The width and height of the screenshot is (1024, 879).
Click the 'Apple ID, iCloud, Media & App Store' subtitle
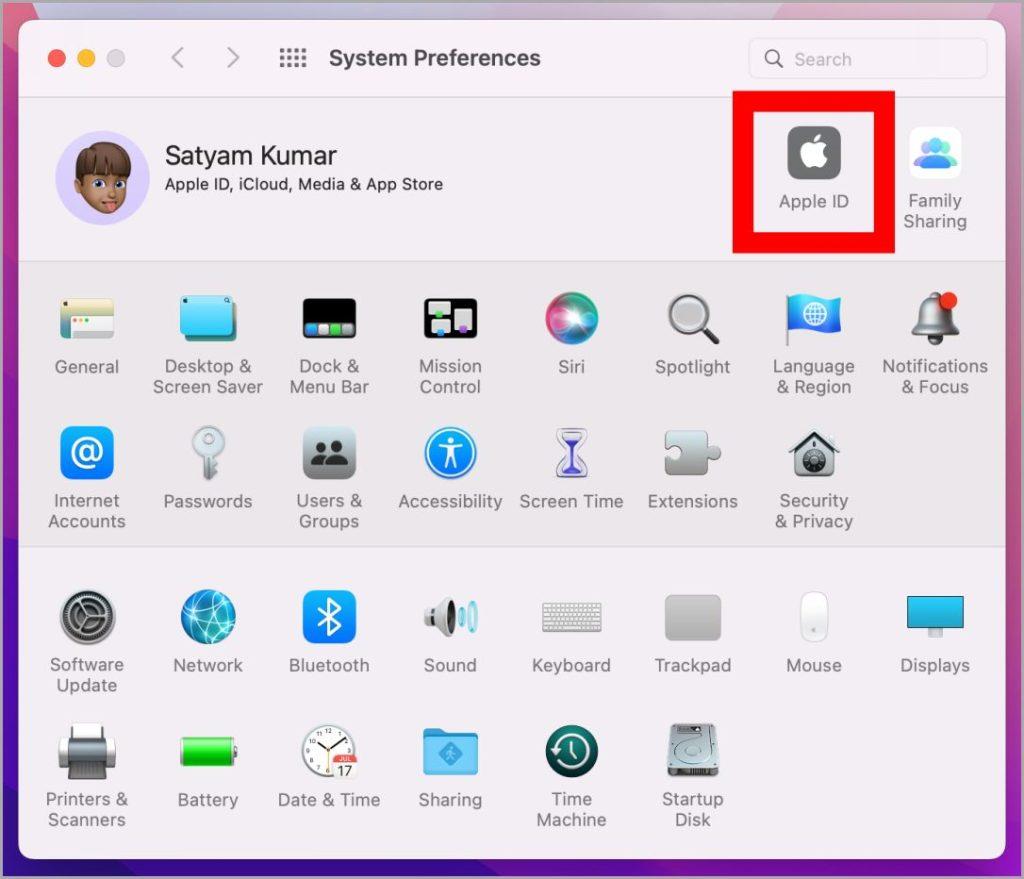point(304,184)
